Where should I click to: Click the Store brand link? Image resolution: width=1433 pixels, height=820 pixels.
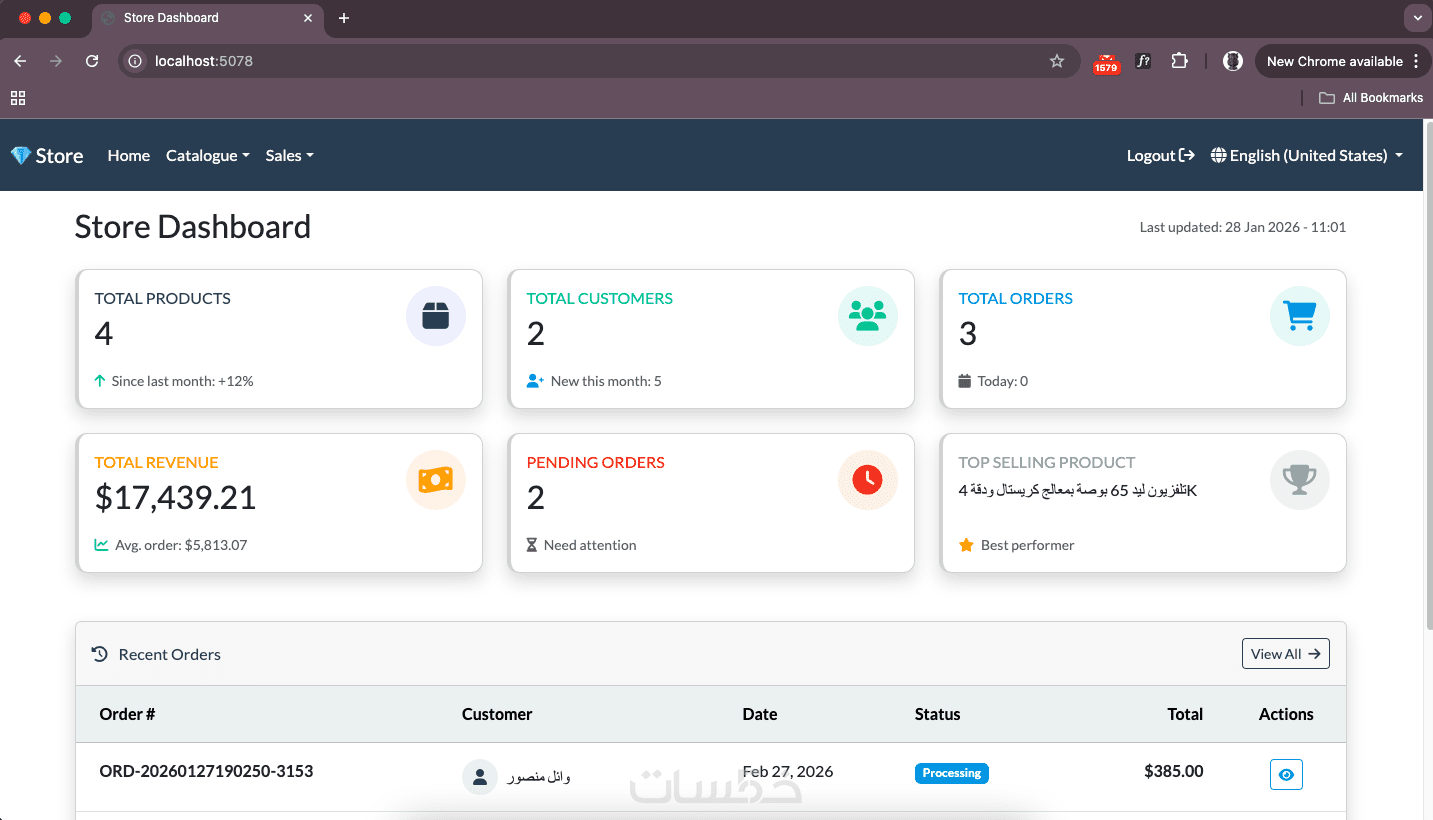tap(47, 155)
